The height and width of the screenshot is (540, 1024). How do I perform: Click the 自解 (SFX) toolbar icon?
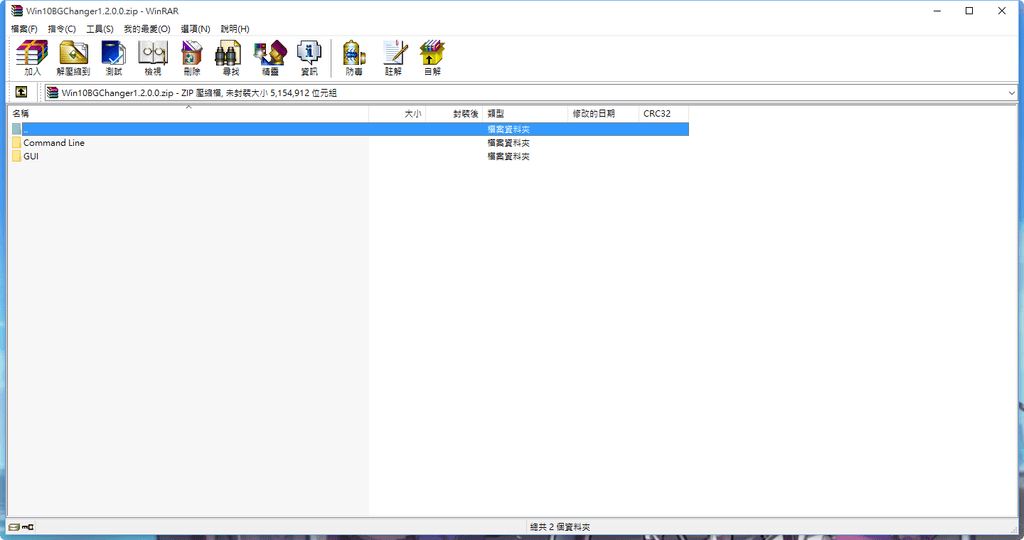coord(432,57)
